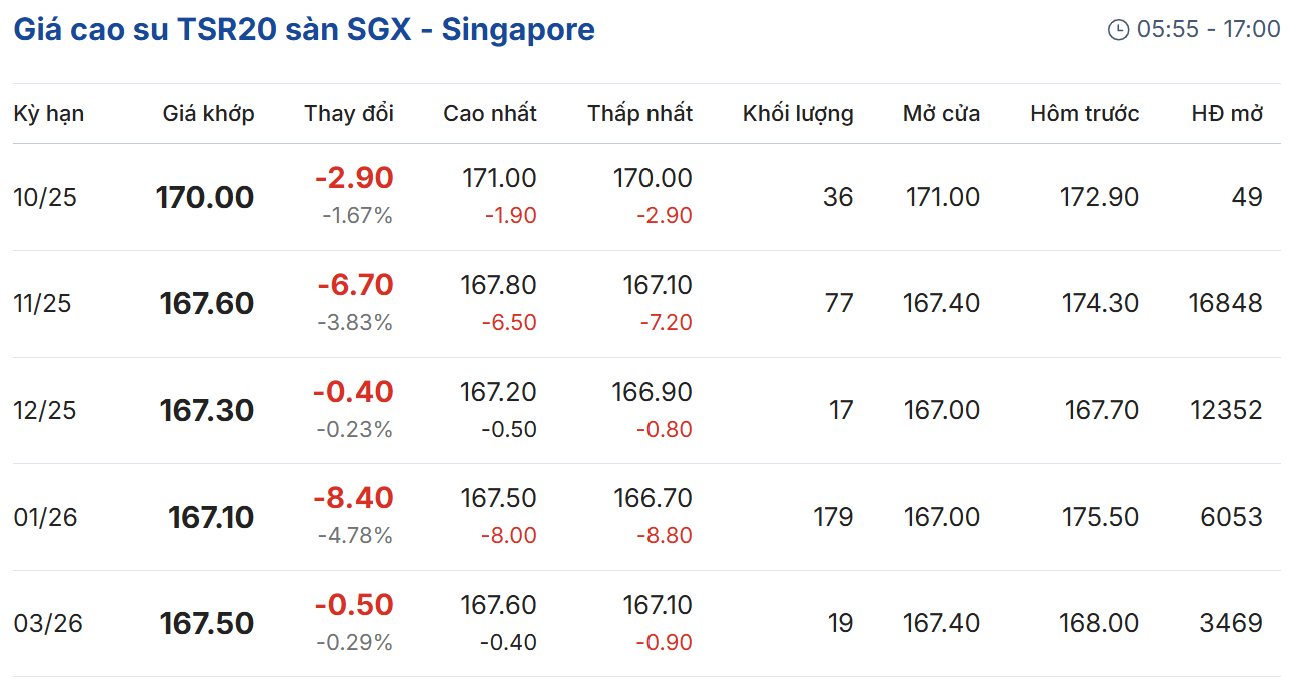Select the 03/26 contract term

48,624
